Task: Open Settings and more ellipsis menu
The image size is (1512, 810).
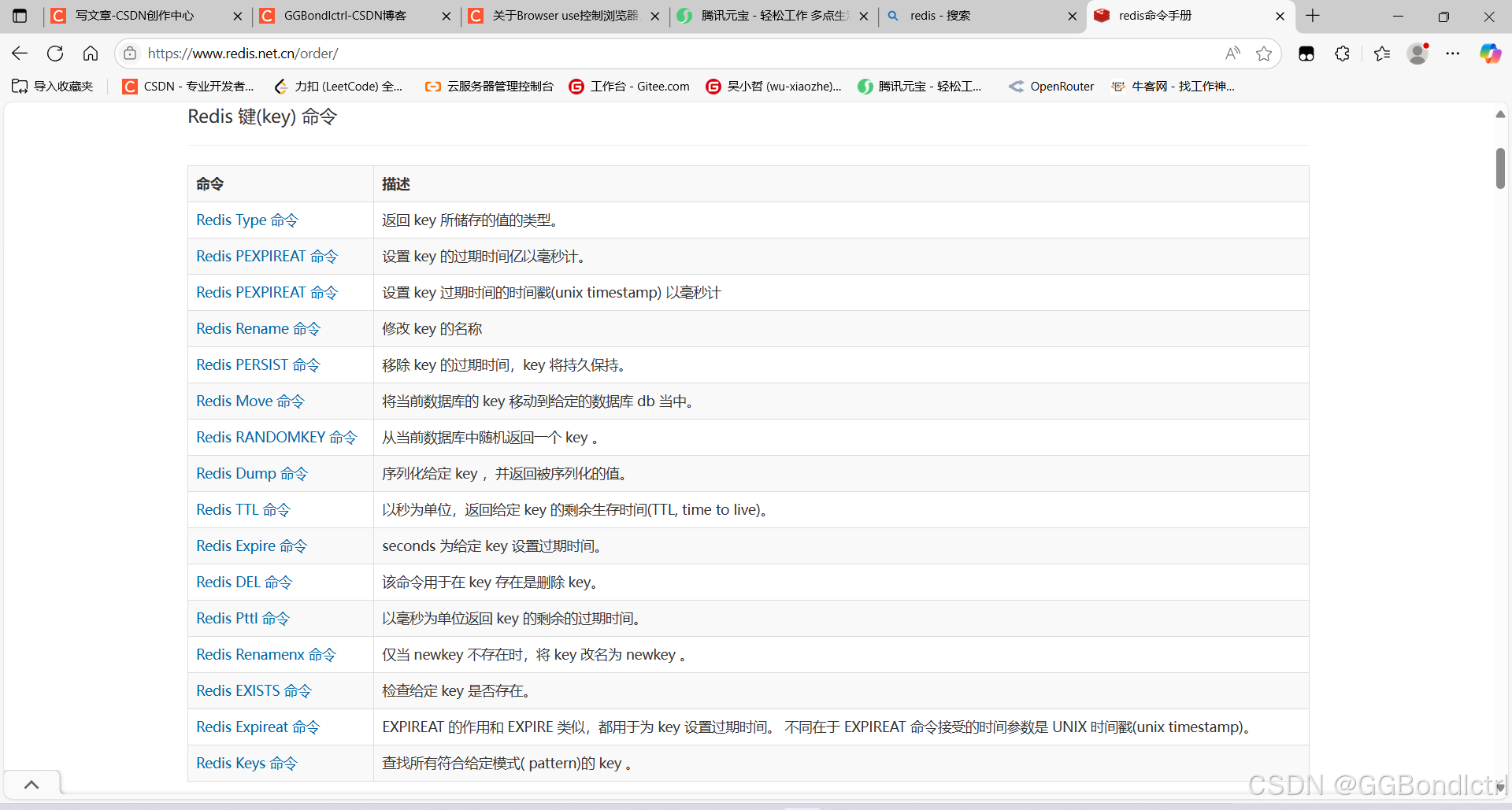Action: tap(1453, 54)
